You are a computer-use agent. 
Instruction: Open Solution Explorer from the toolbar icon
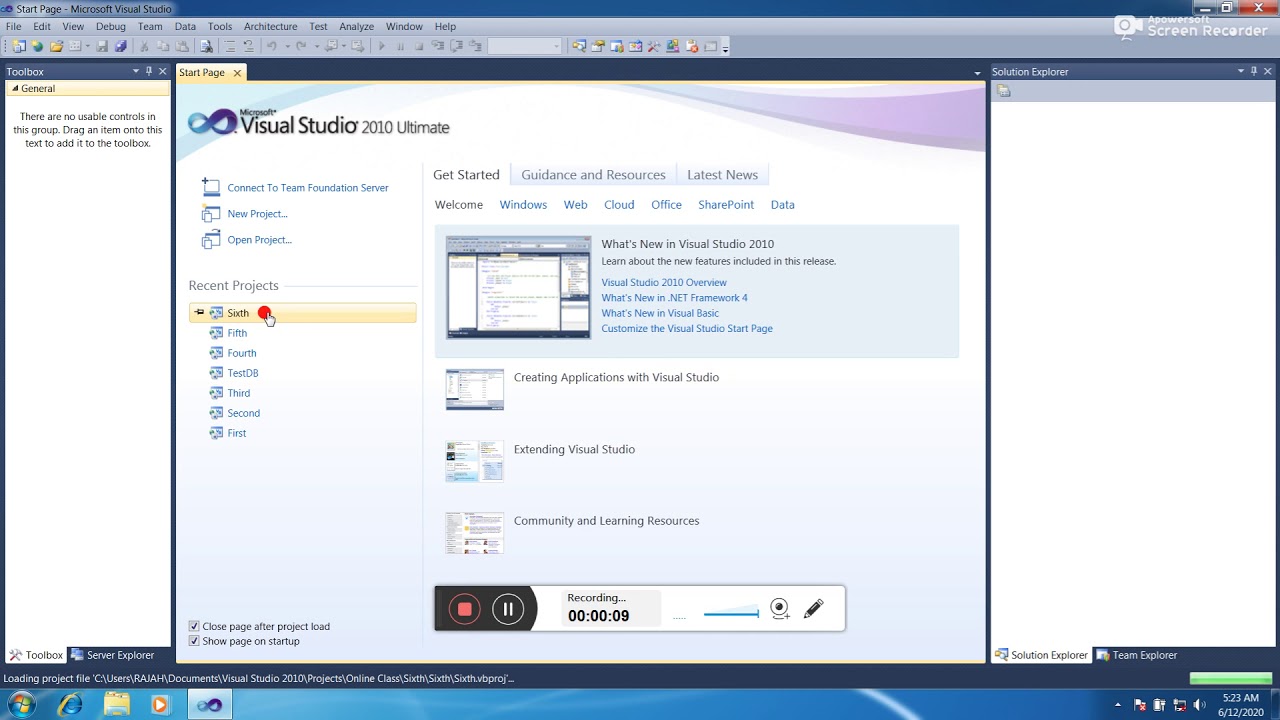point(579,46)
